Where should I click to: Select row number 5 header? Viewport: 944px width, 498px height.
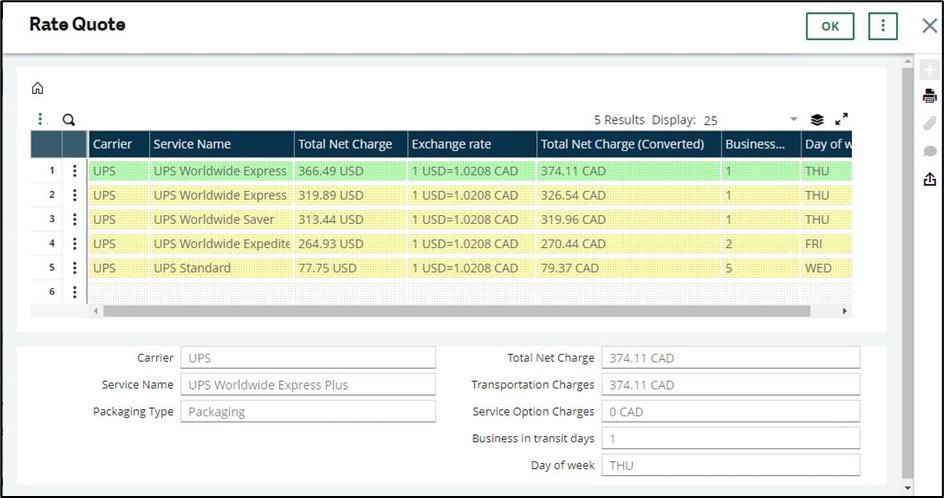(46, 267)
